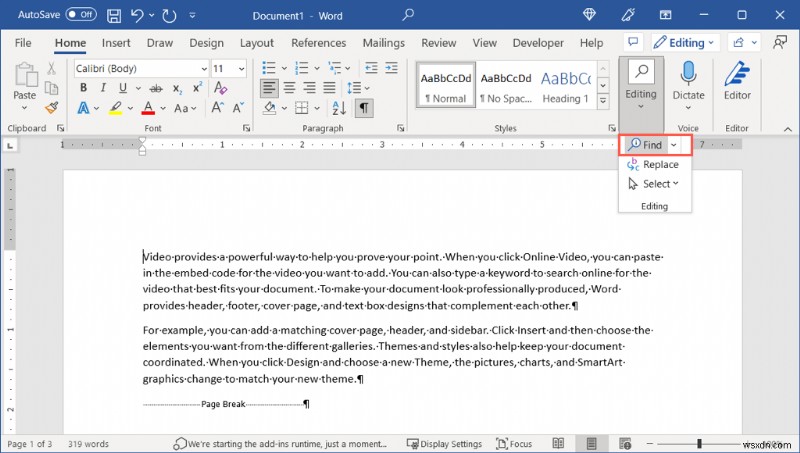This screenshot has height=453, width=800.
Task: Open the Insert tab
Action: pyautogui.click(x=116, y=43)
